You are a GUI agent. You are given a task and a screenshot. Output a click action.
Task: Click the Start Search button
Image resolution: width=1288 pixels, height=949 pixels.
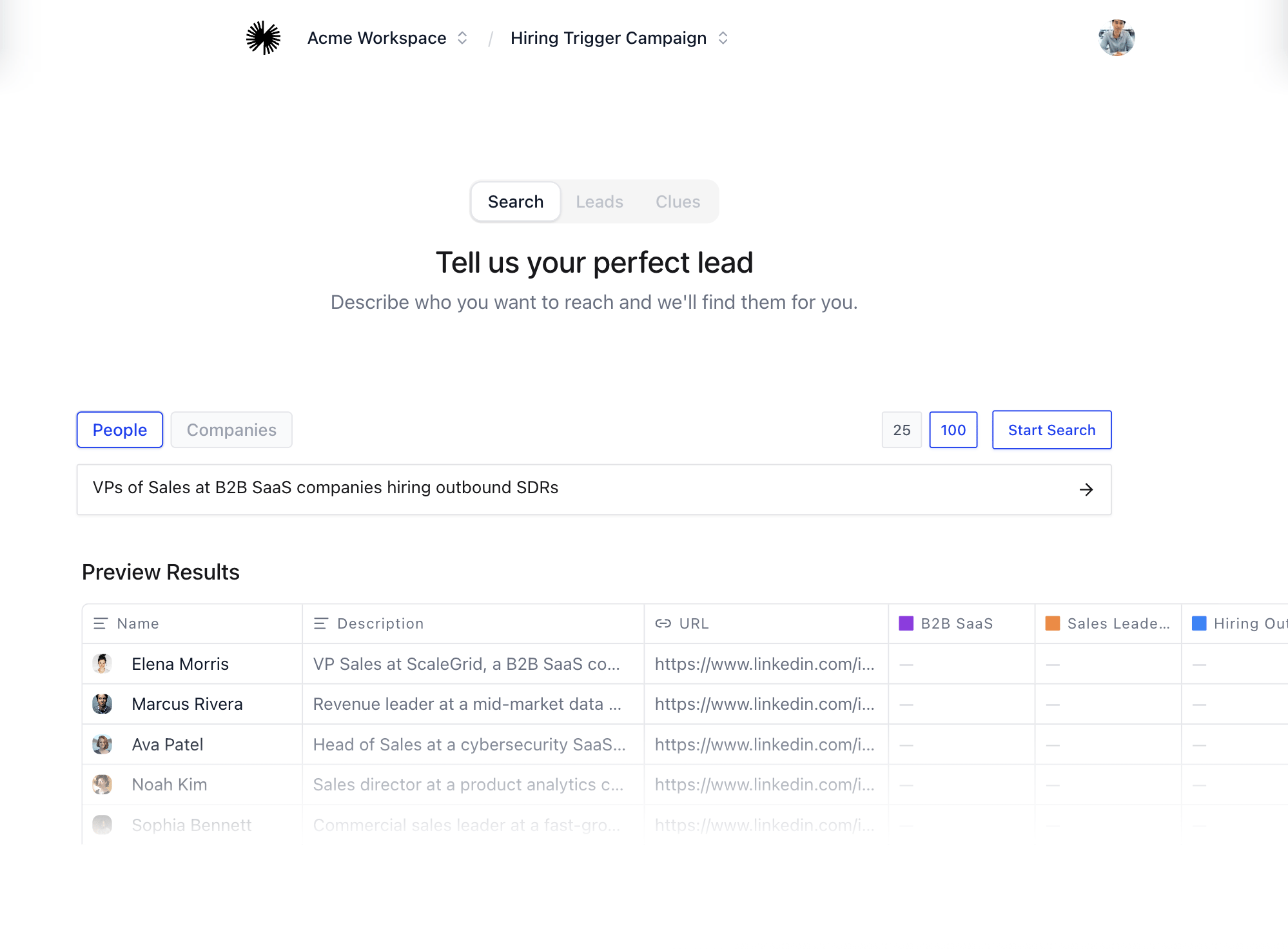(1051, 430)
